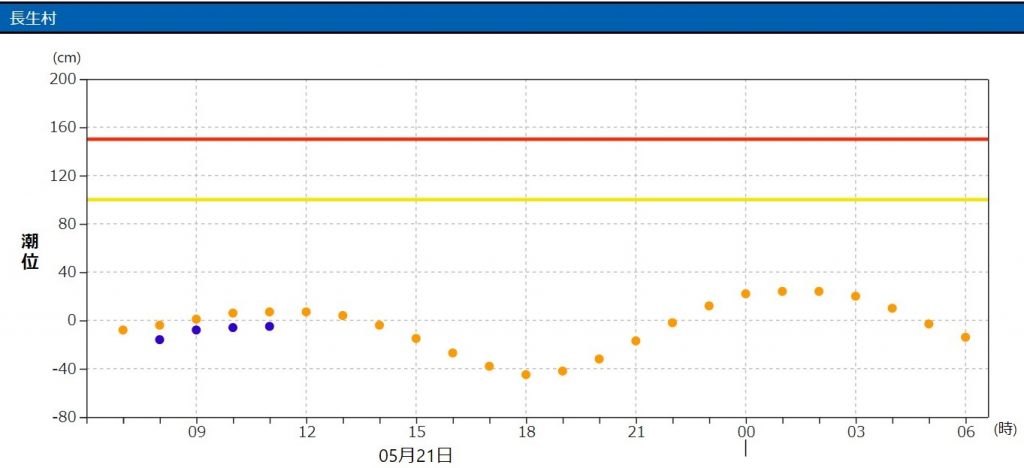Screen dimensions: 1024x468
Task: Select the orange data point at 14 o'clock
Action: [379, 325]
